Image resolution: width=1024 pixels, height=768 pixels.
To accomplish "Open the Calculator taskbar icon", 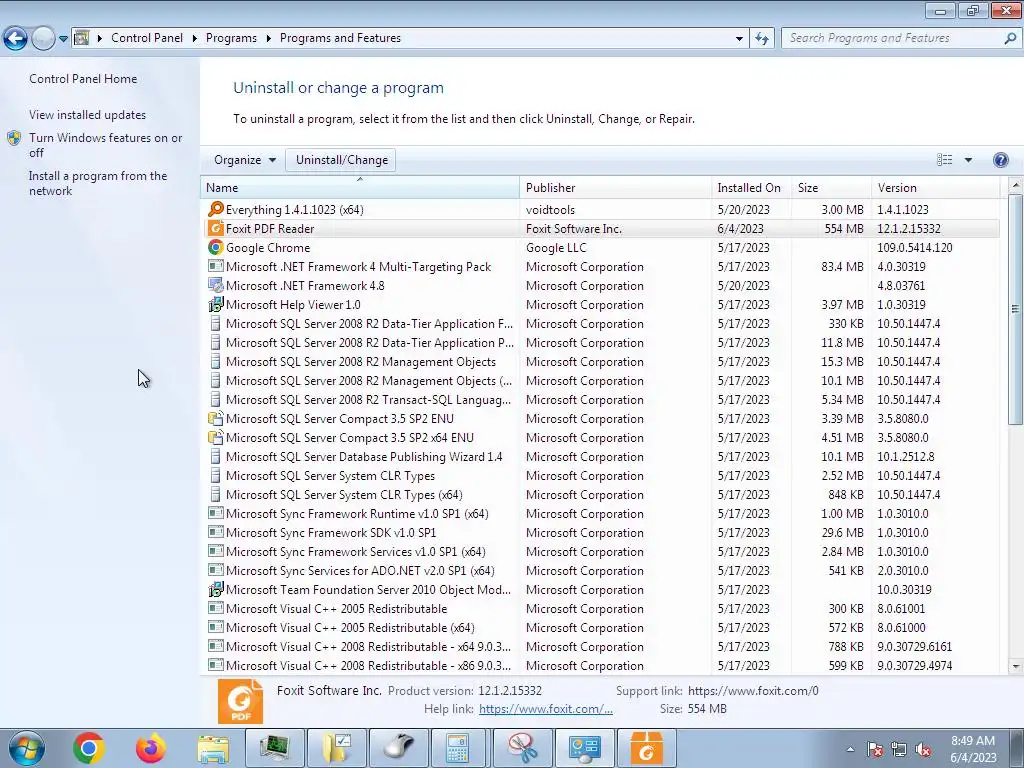I will pos(460,748).
